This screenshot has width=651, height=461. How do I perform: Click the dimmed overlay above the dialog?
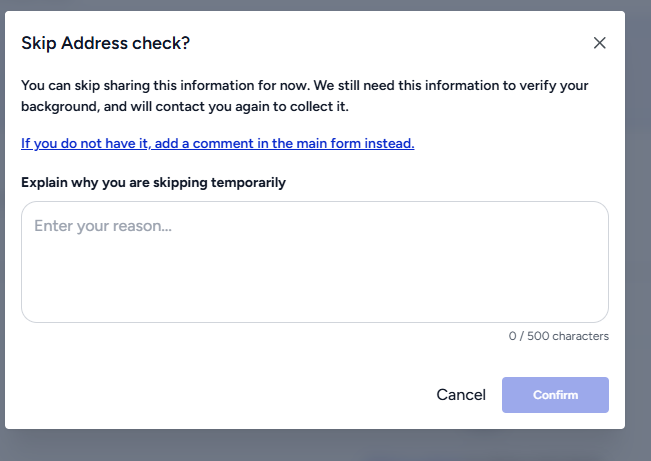[x=325, y=5]
